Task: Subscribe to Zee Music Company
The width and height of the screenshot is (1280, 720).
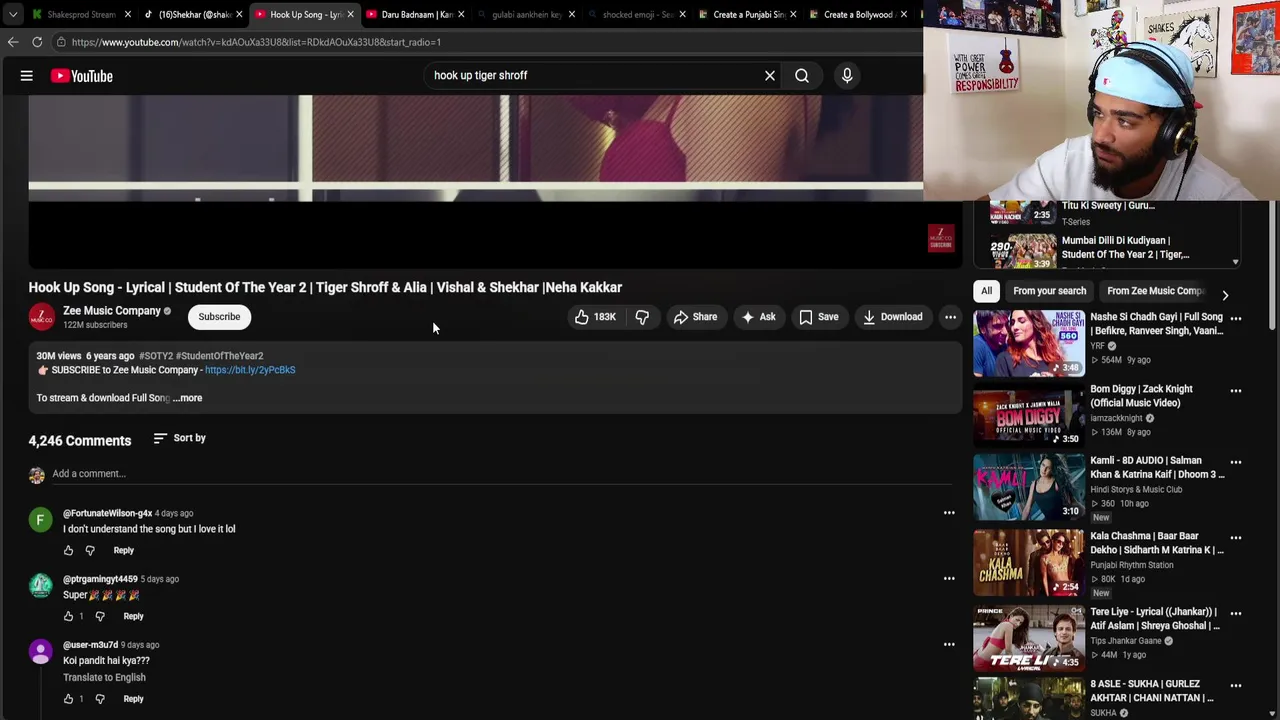Action: [x=219, y=317]
